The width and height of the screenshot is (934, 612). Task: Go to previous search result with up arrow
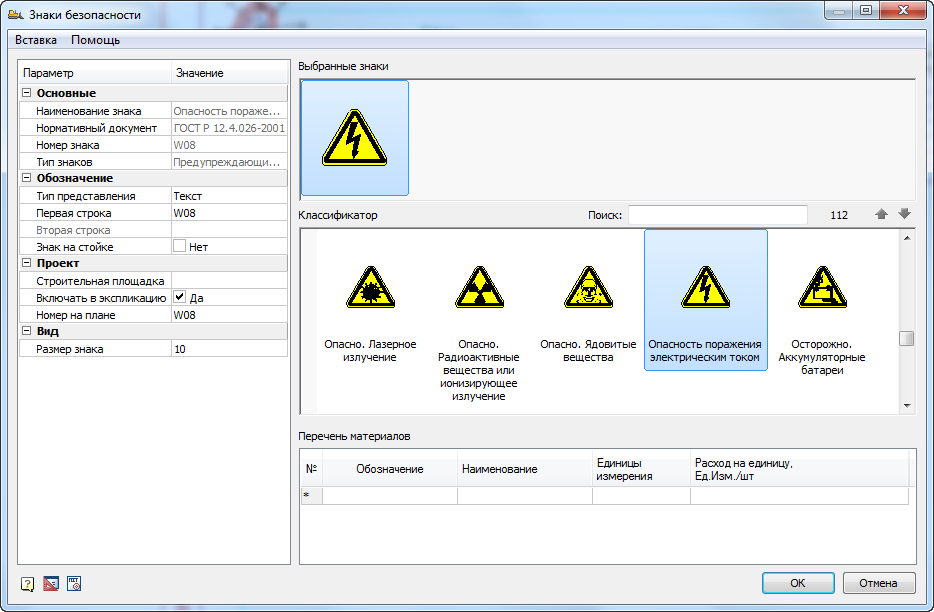point(882,214)
